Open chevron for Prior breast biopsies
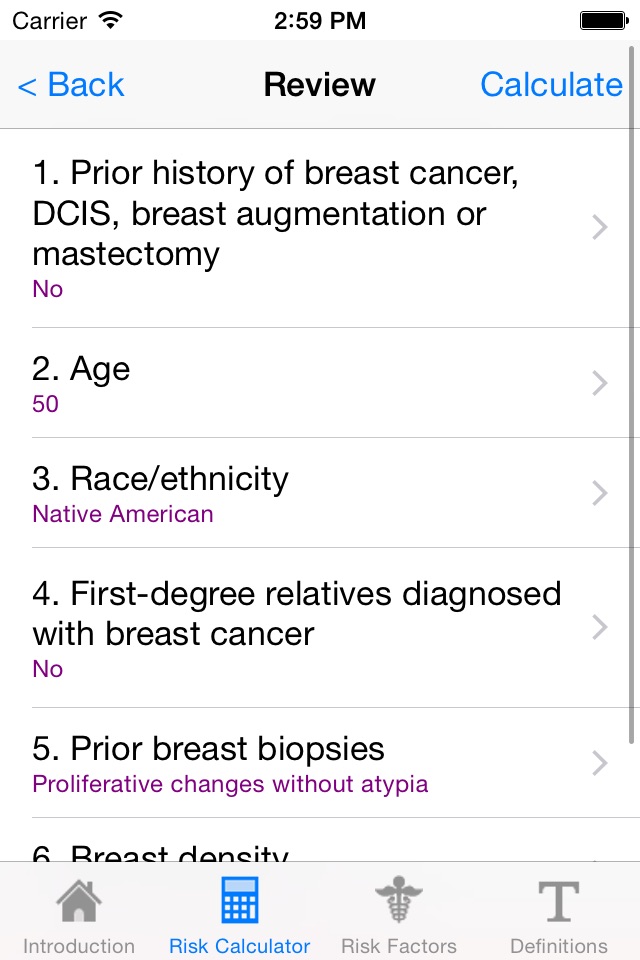 tap(600, 763)
